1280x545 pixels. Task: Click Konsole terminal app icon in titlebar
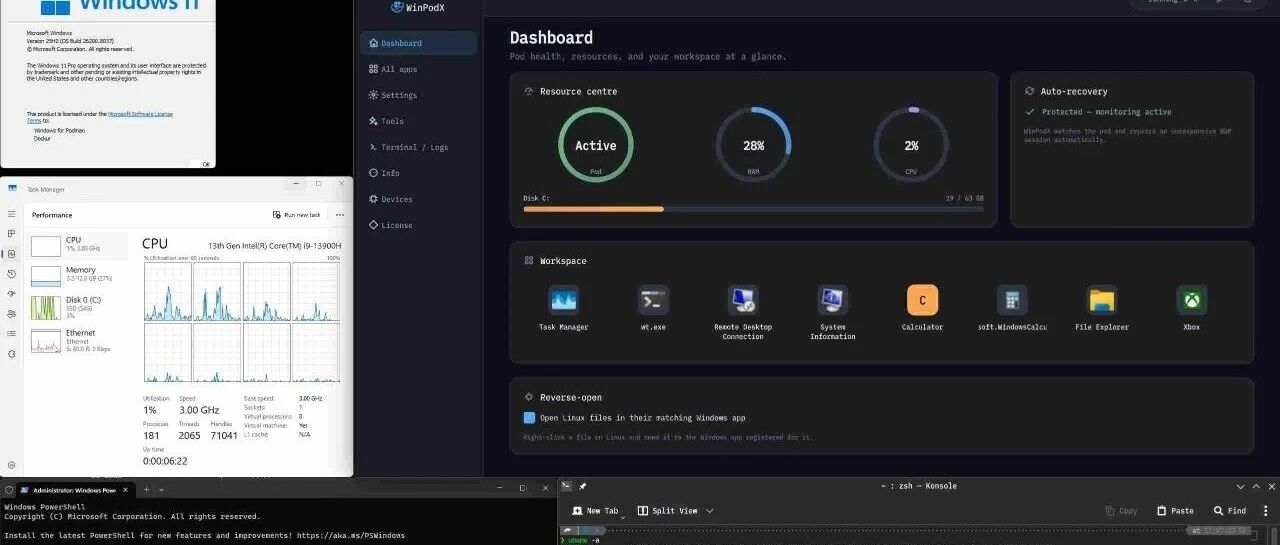coord(566,486)
